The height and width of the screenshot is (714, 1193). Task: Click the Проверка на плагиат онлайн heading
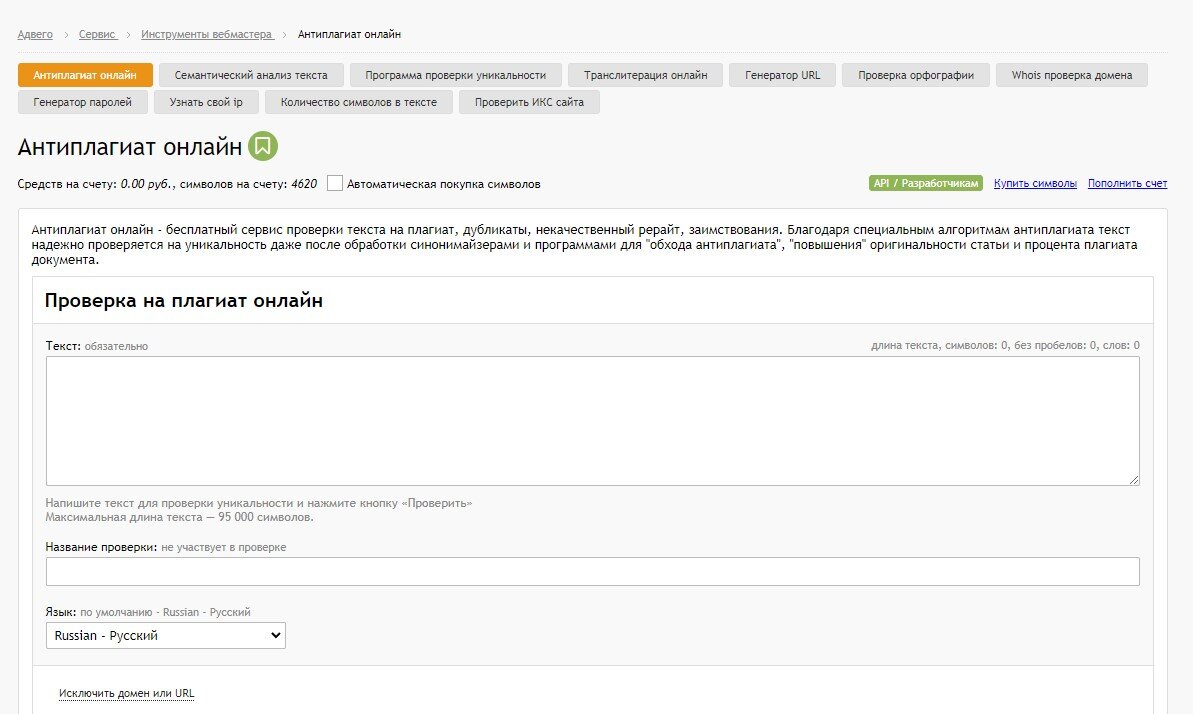(183, 301)
